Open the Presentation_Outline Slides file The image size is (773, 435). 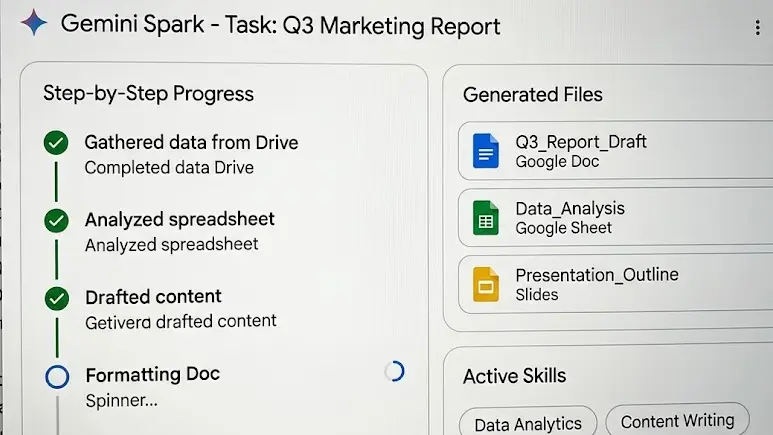615,284
